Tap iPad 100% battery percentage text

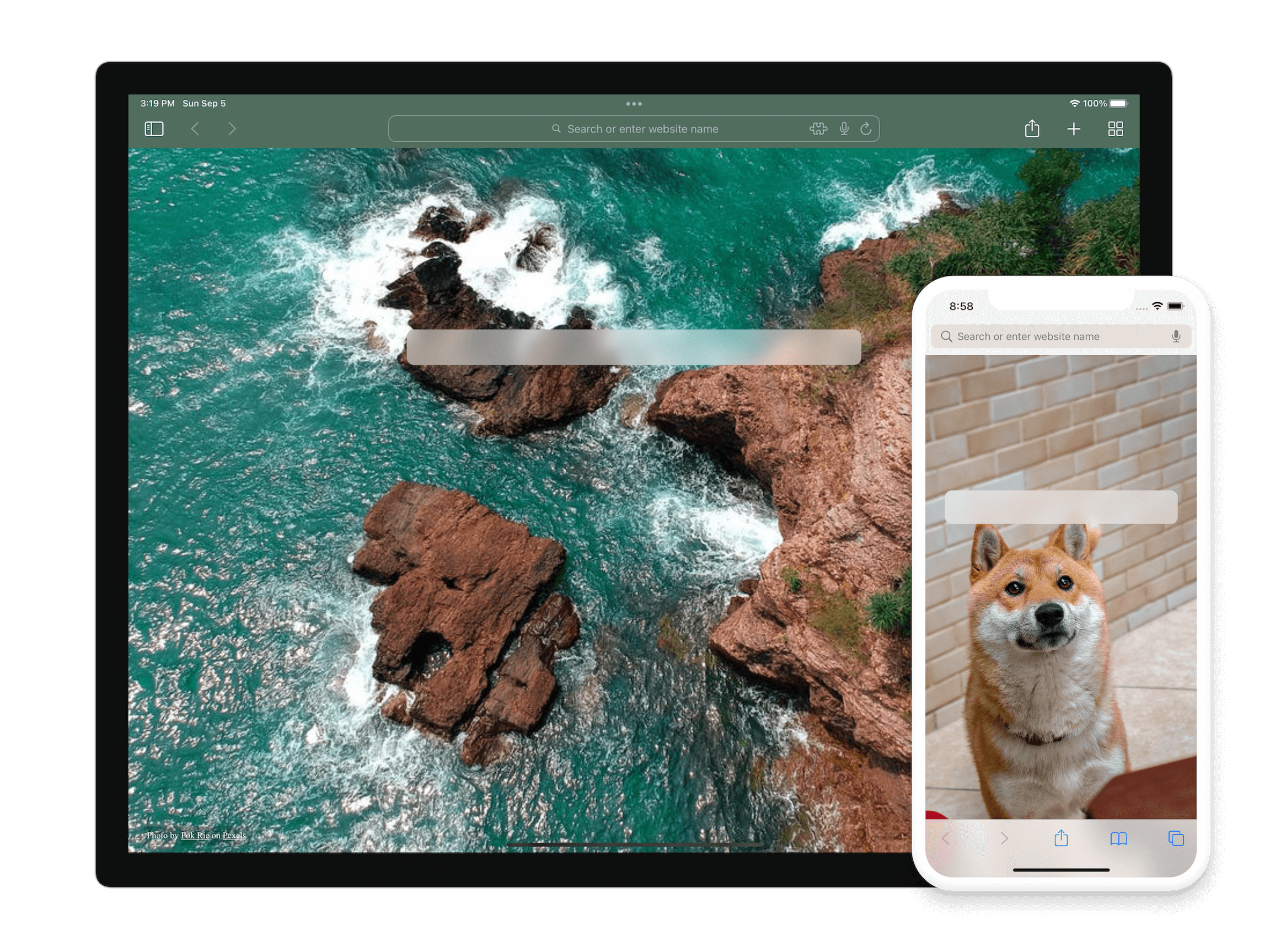click(x=1095, y=103)
